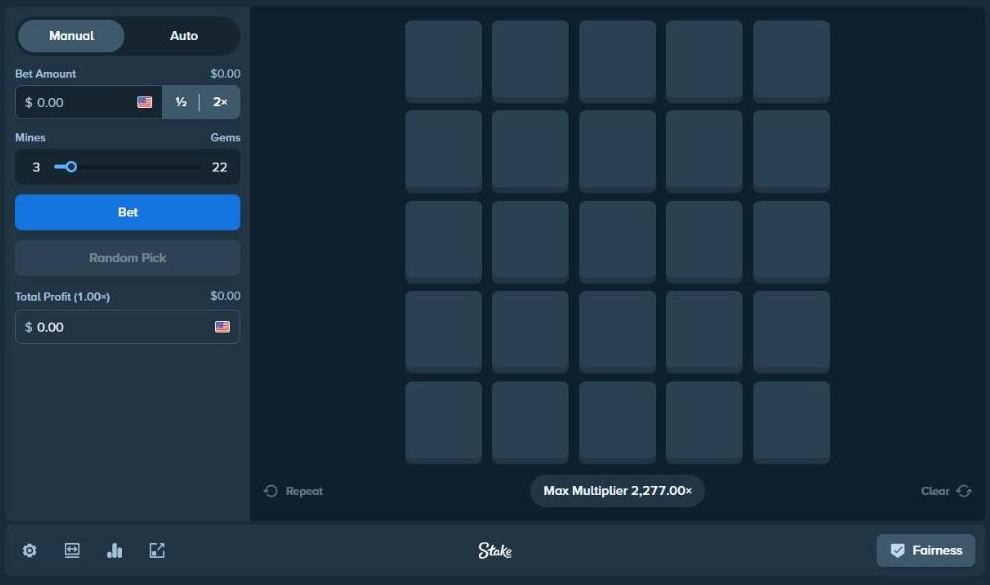Image resolution: width=990 pixels, height=585 pixels.
Task: Select the last tile in the middle row
Action: tap(791, 242)
